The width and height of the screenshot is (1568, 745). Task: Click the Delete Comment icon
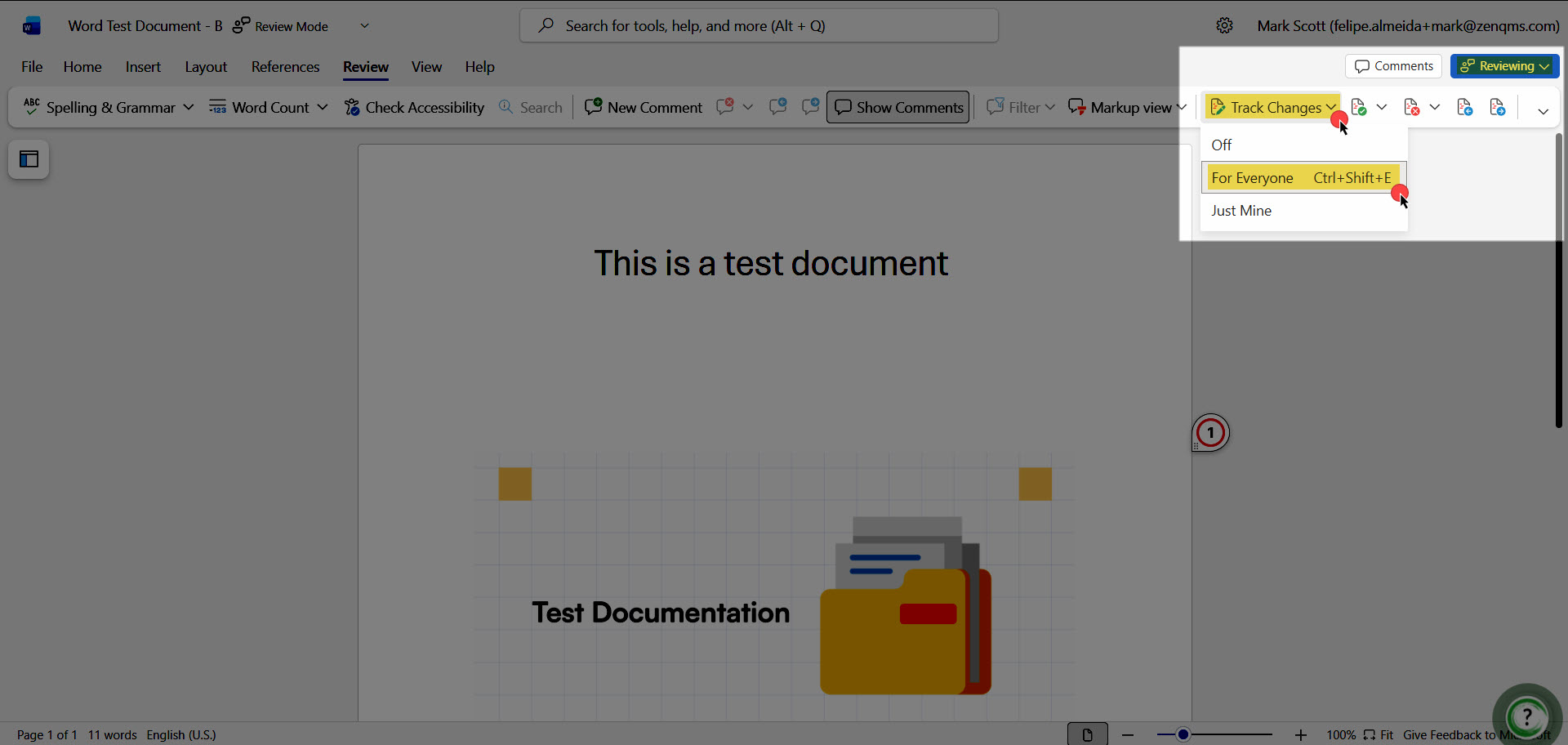tap(725, 107)
